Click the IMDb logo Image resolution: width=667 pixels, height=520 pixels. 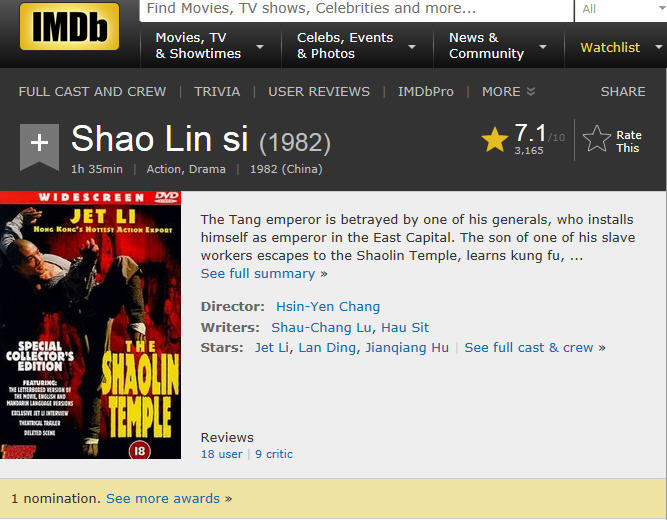click(69, 26)
